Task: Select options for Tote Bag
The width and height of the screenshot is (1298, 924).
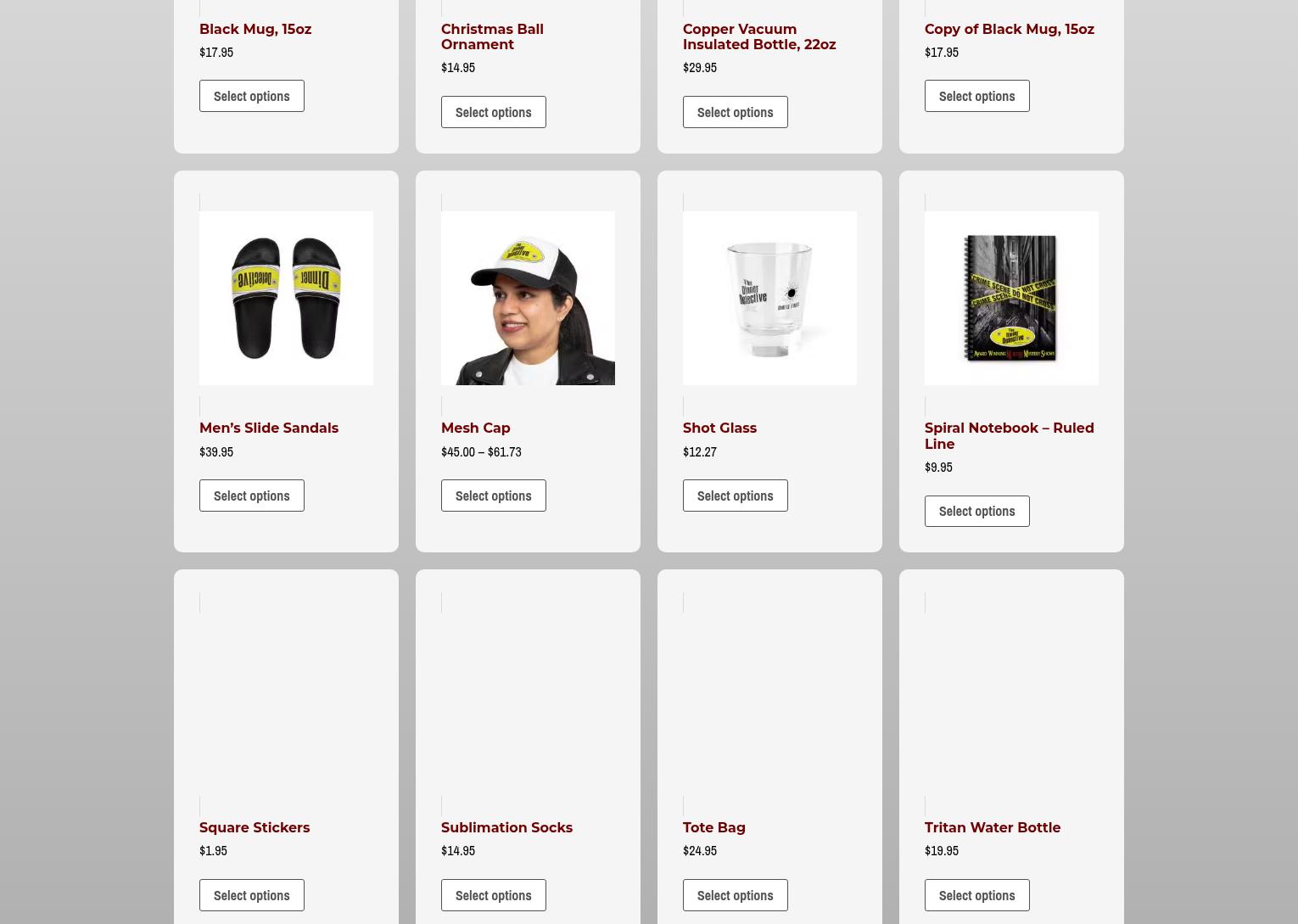Action: tap(736, 895)
